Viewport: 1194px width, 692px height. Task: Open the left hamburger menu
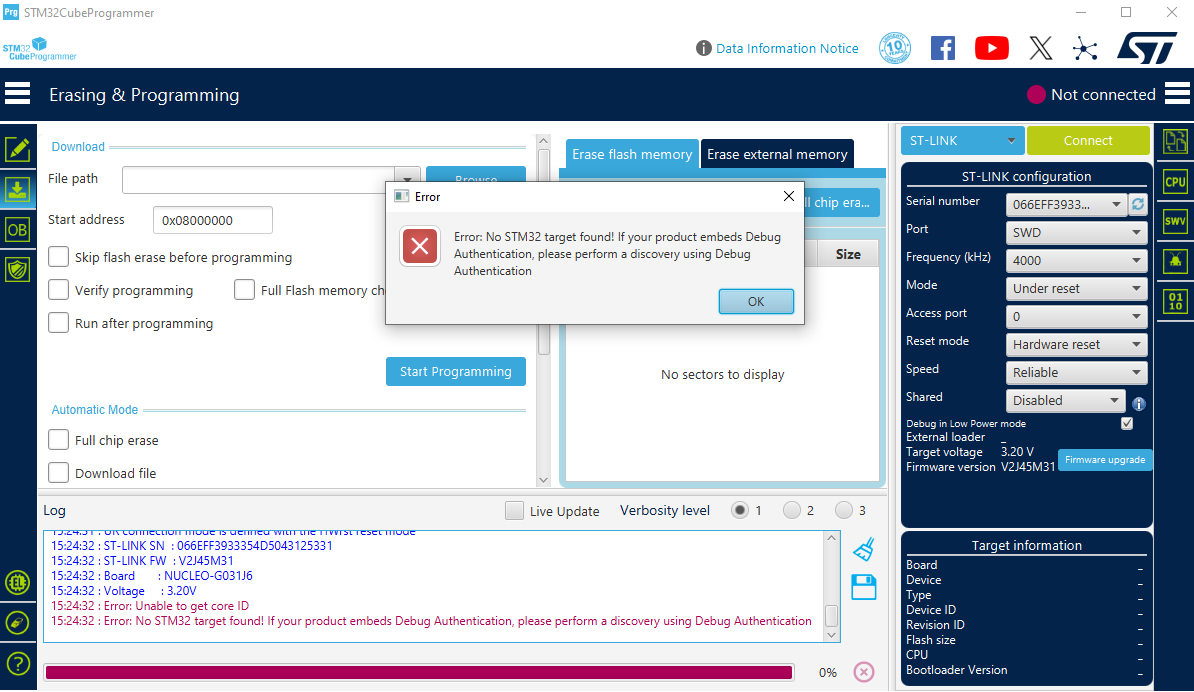(18, 94)
